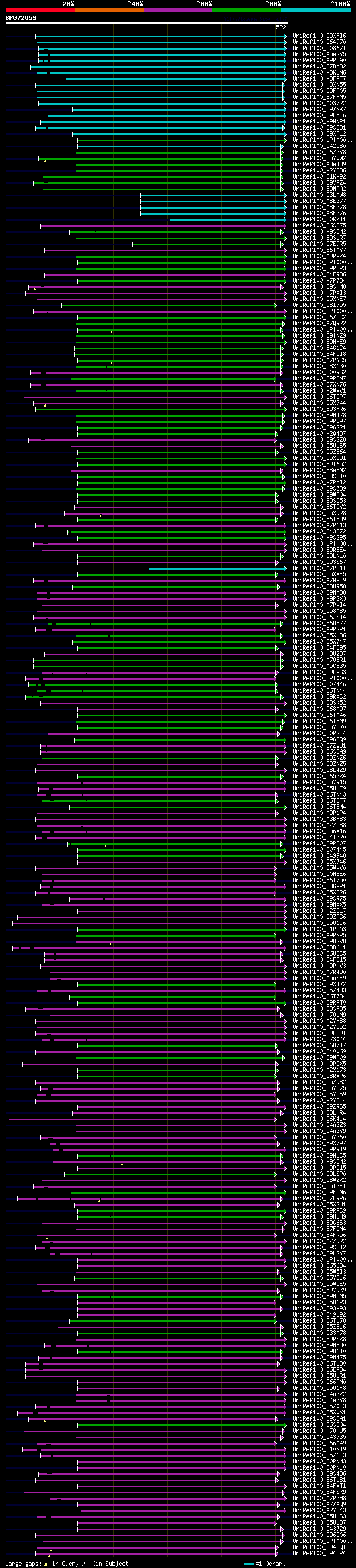356x1568 pixels.
Task: Click the label UniRef100_A8E376
Action: pos(319,213)
